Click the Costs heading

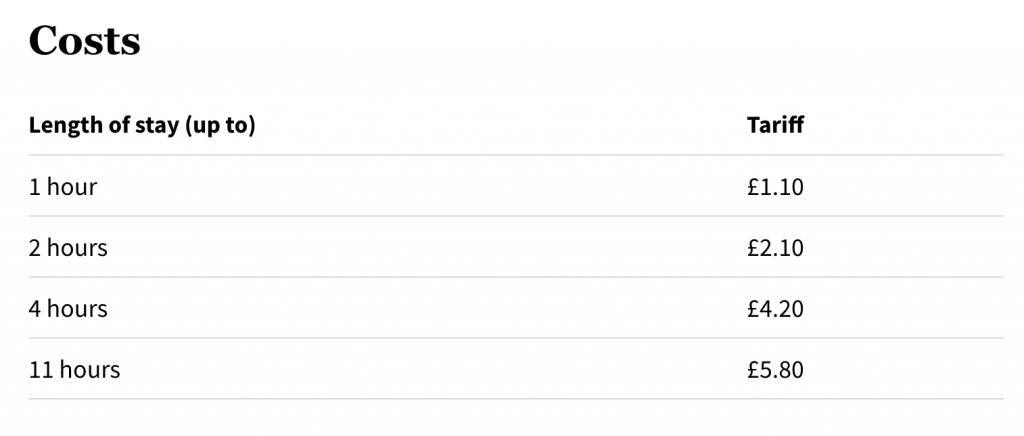point(84,41)
